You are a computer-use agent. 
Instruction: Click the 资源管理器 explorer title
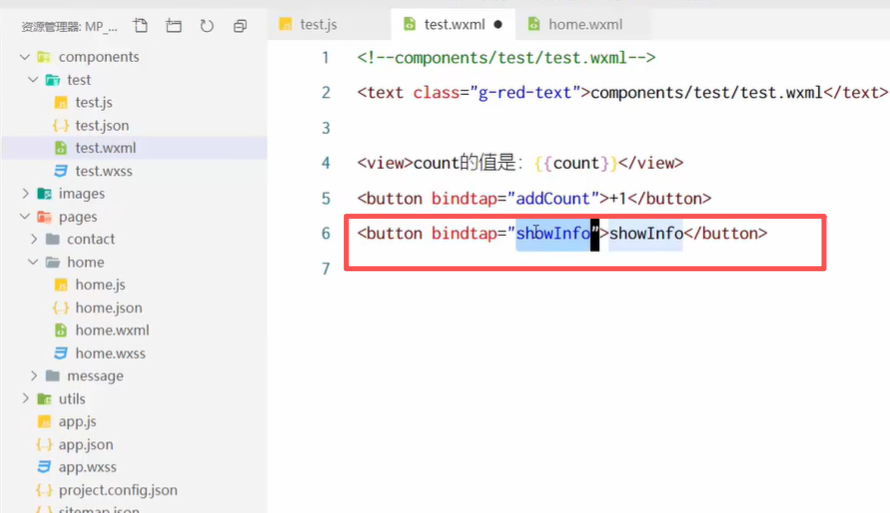pyautogui.click(x=69, y=27)
